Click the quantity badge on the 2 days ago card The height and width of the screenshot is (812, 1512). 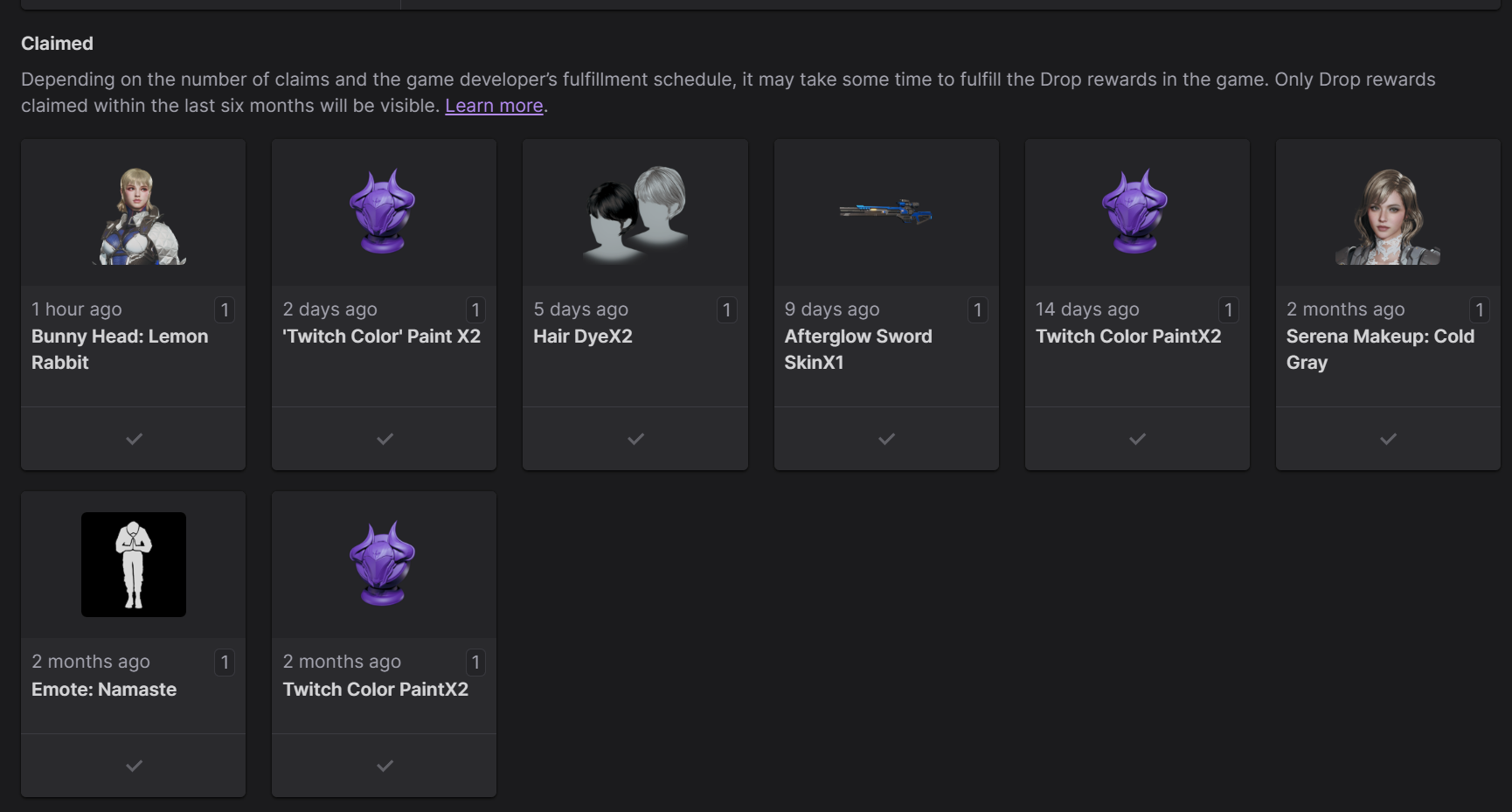pyautogui.click(x=475, y=309)
